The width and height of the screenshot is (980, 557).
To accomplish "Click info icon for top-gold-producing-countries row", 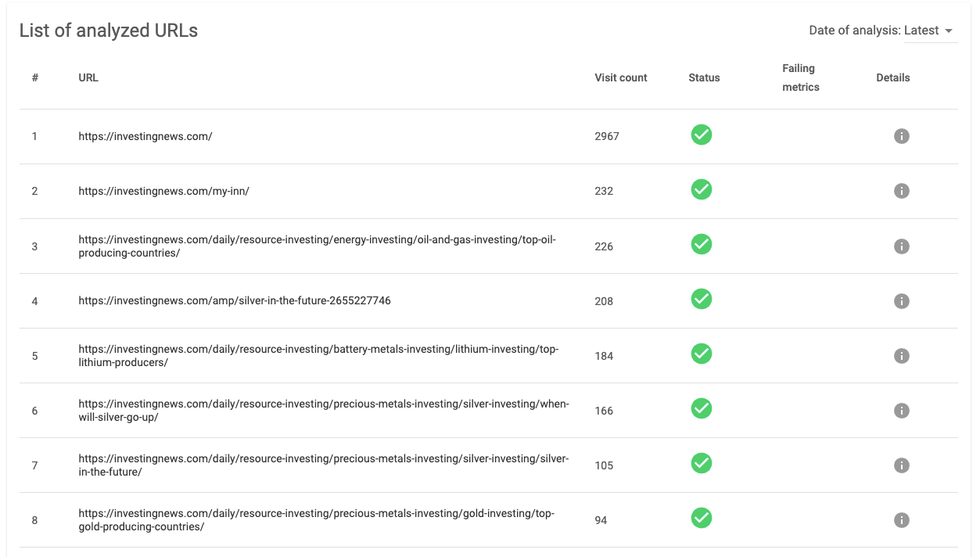I will click(901, 520).
